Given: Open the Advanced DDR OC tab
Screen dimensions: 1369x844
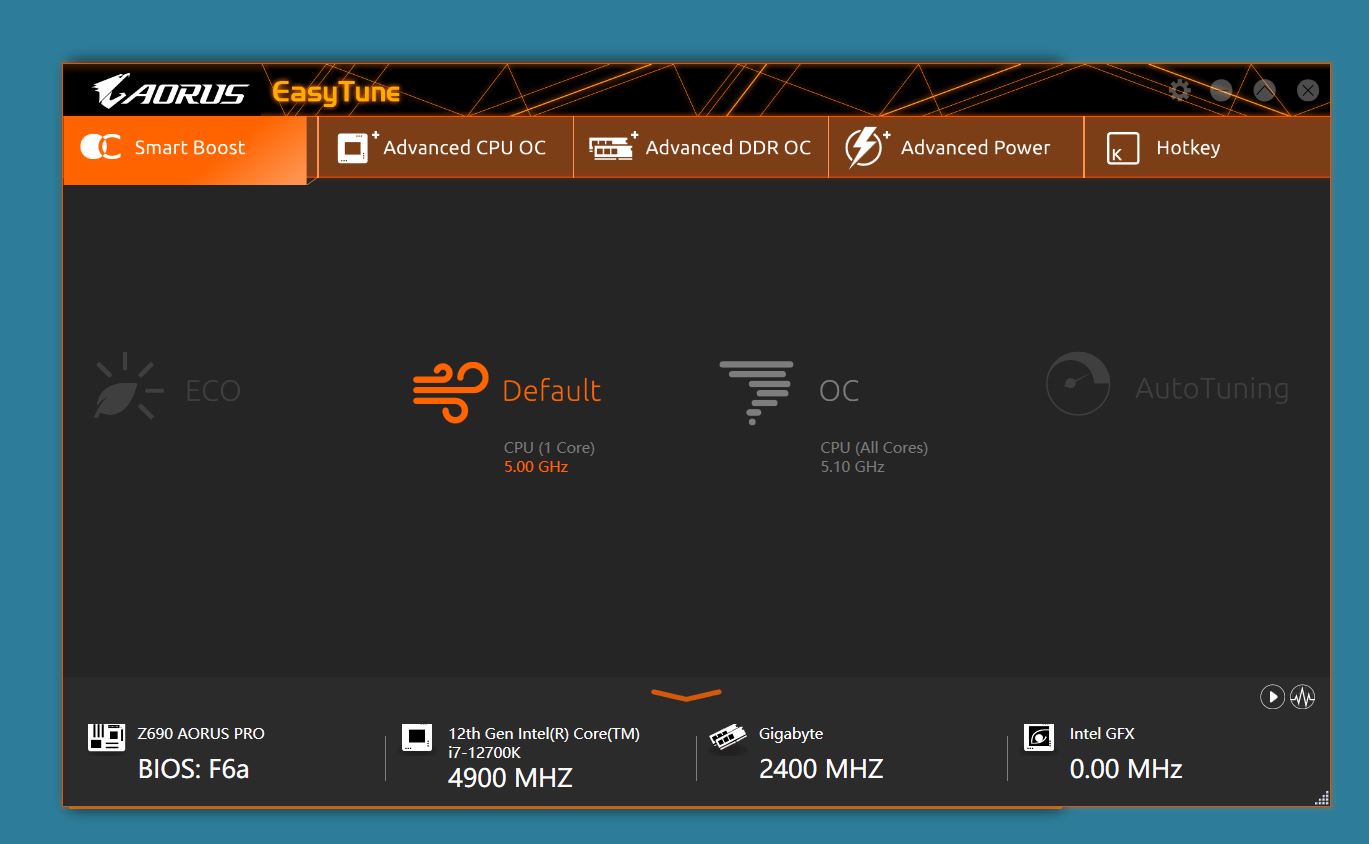Looking at the screenshot, I should (700, 148).
